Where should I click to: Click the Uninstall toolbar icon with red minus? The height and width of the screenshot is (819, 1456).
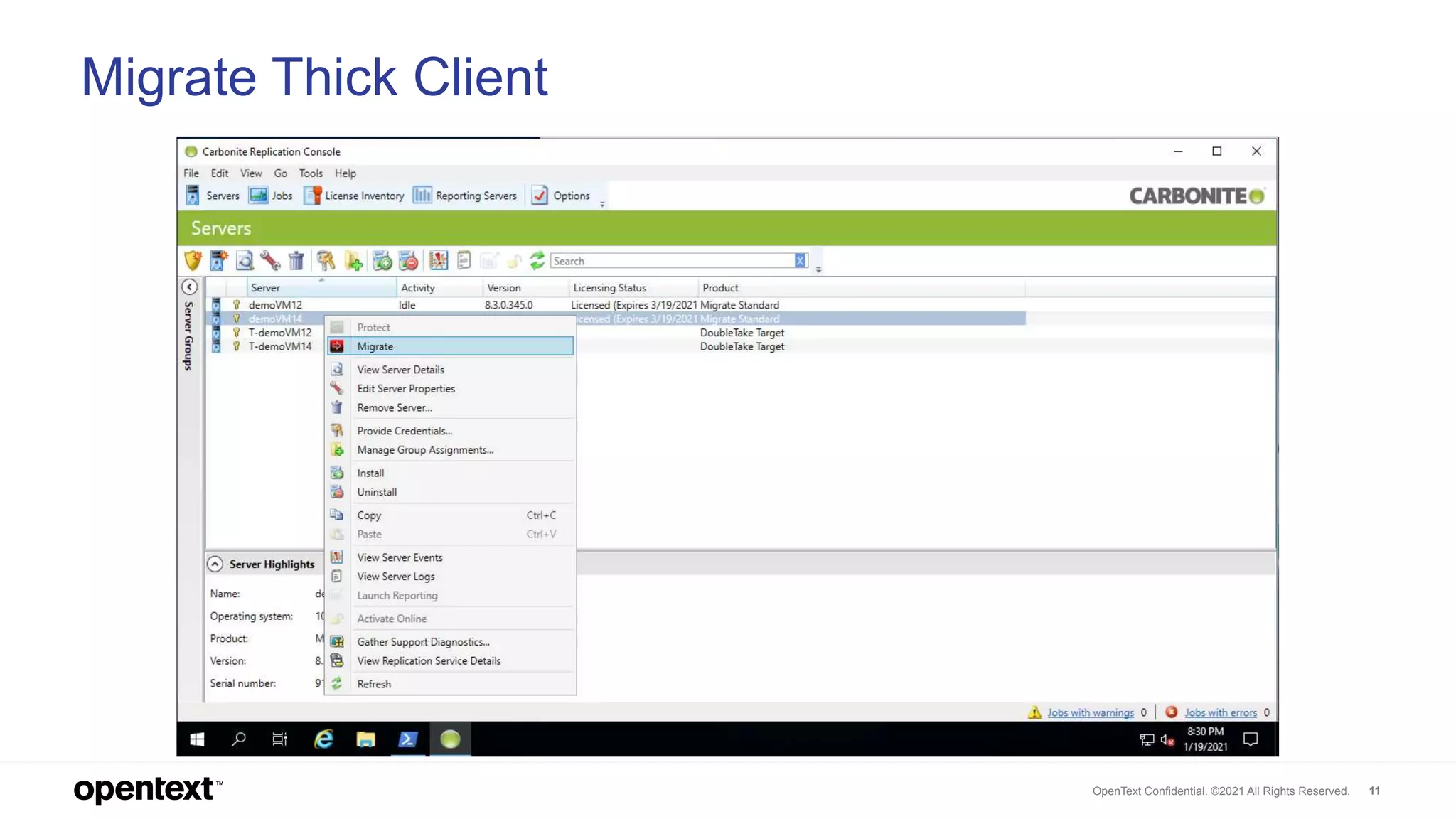point(409,261)
